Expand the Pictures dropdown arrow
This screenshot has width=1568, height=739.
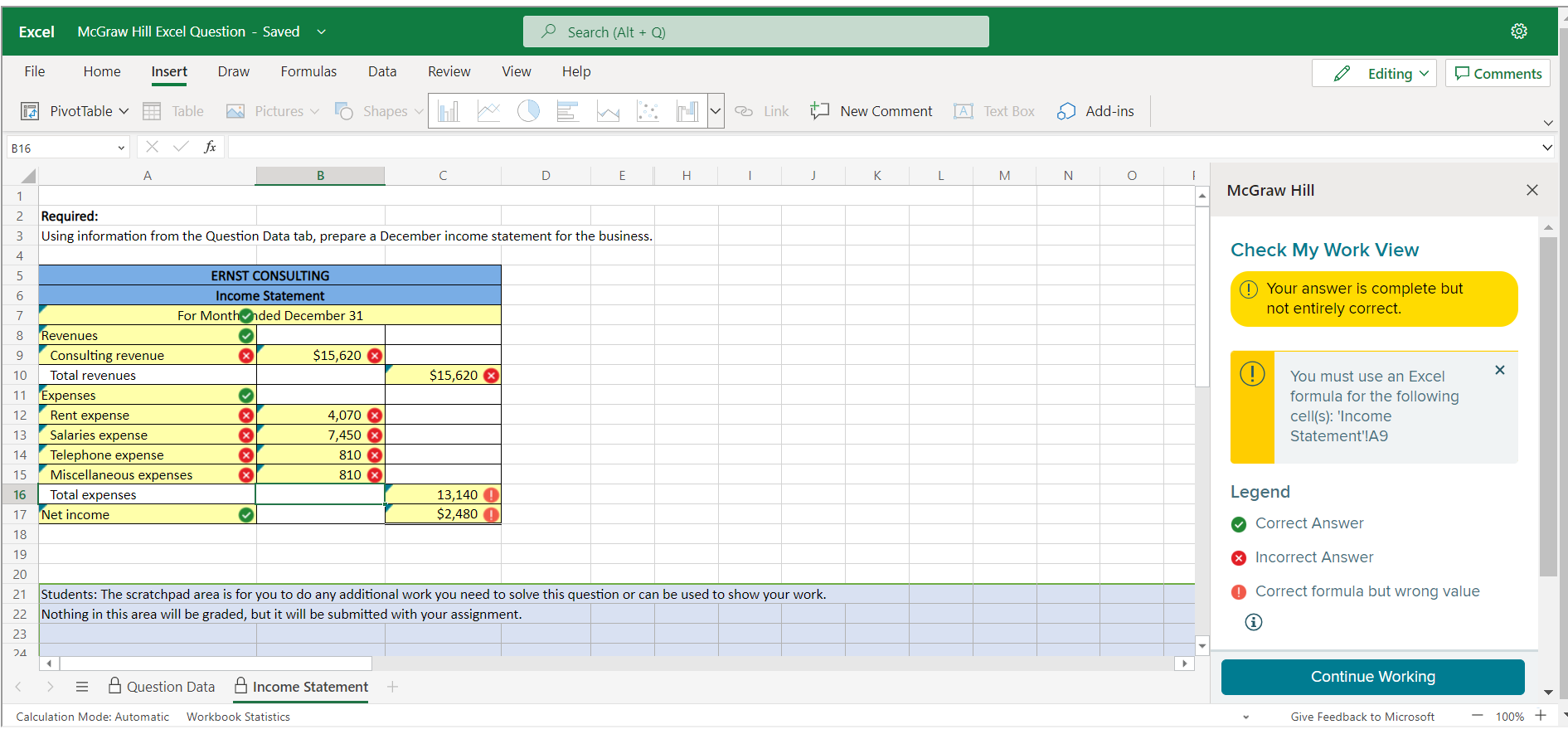coord(314,111)
